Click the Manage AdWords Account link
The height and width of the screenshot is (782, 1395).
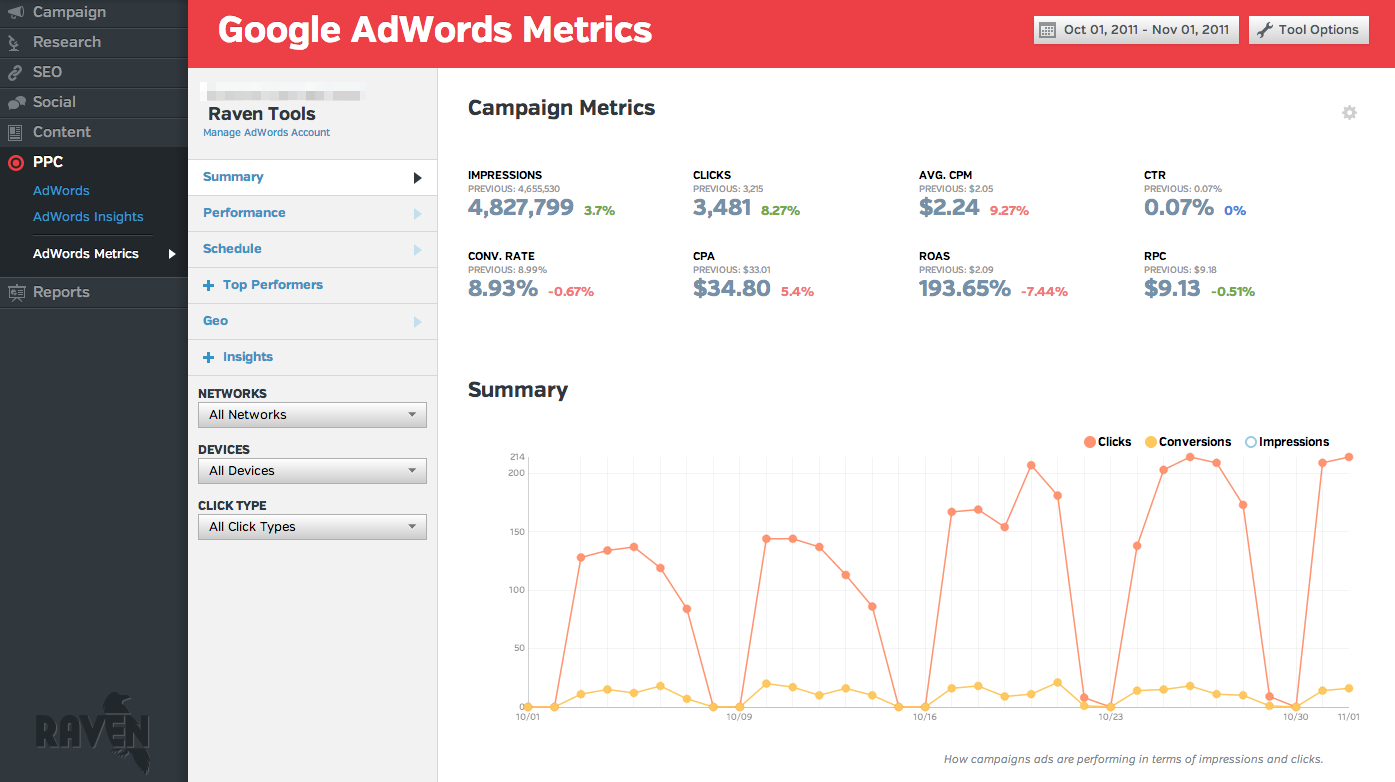(x=266, y=133)
